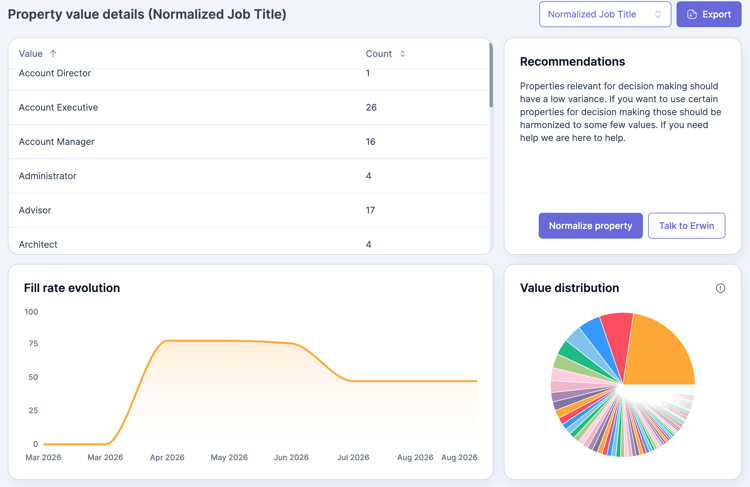This screenshot has height=487, width=750.
Task: Sort by Value column arrow icon
Action: click(x=53, y=54)
